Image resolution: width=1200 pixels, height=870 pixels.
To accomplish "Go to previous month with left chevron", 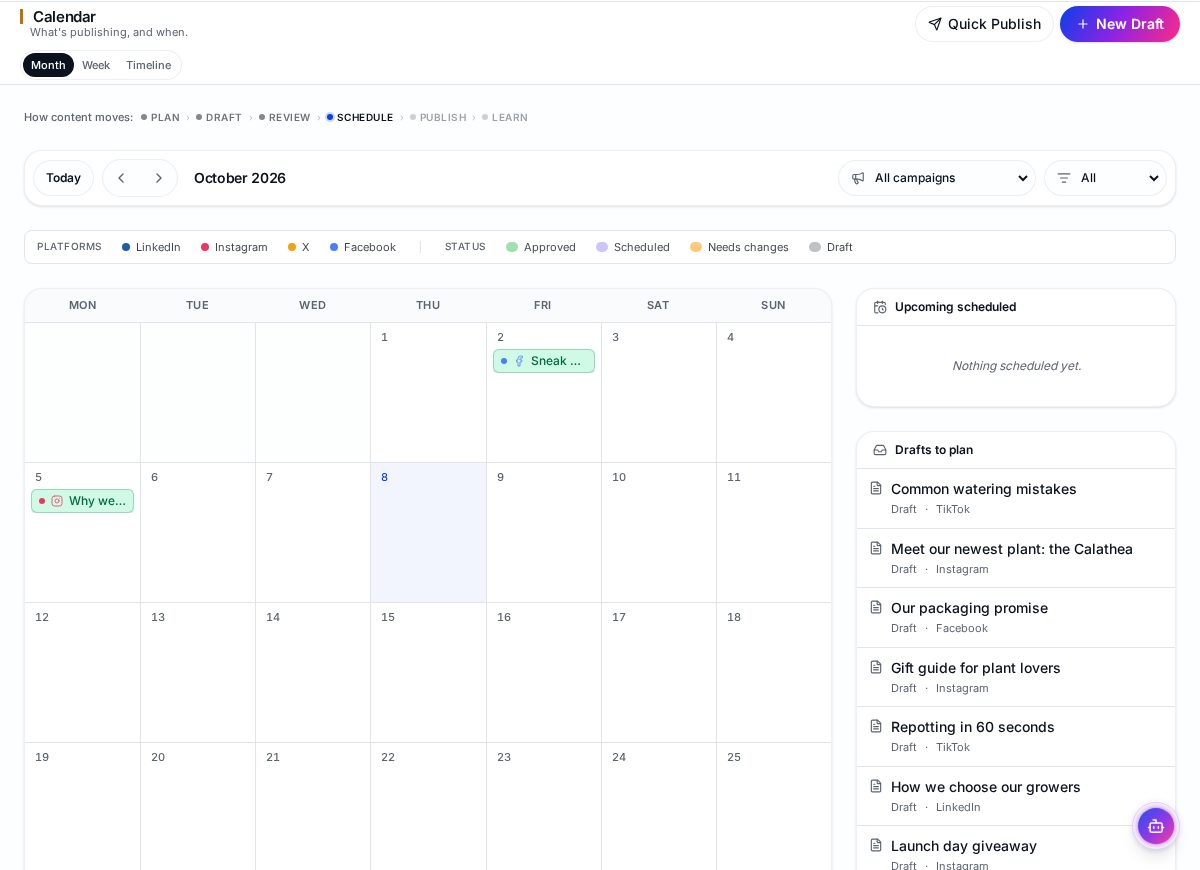I will pos(122,178).
